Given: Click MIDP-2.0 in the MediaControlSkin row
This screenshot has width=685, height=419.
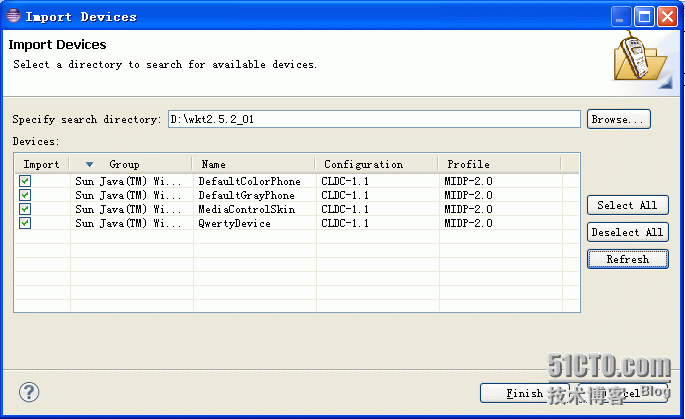Looking at the screenshot, I should click(x=468, y=209).
